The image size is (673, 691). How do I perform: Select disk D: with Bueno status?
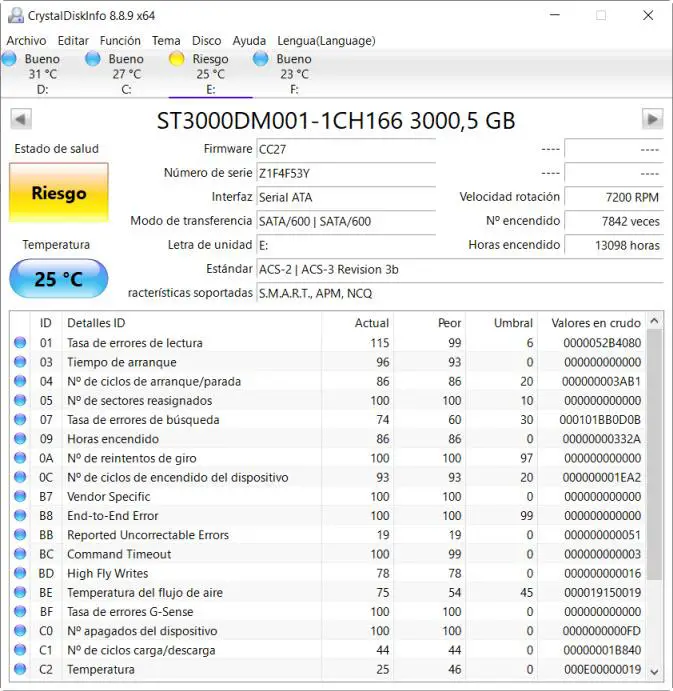42,74
